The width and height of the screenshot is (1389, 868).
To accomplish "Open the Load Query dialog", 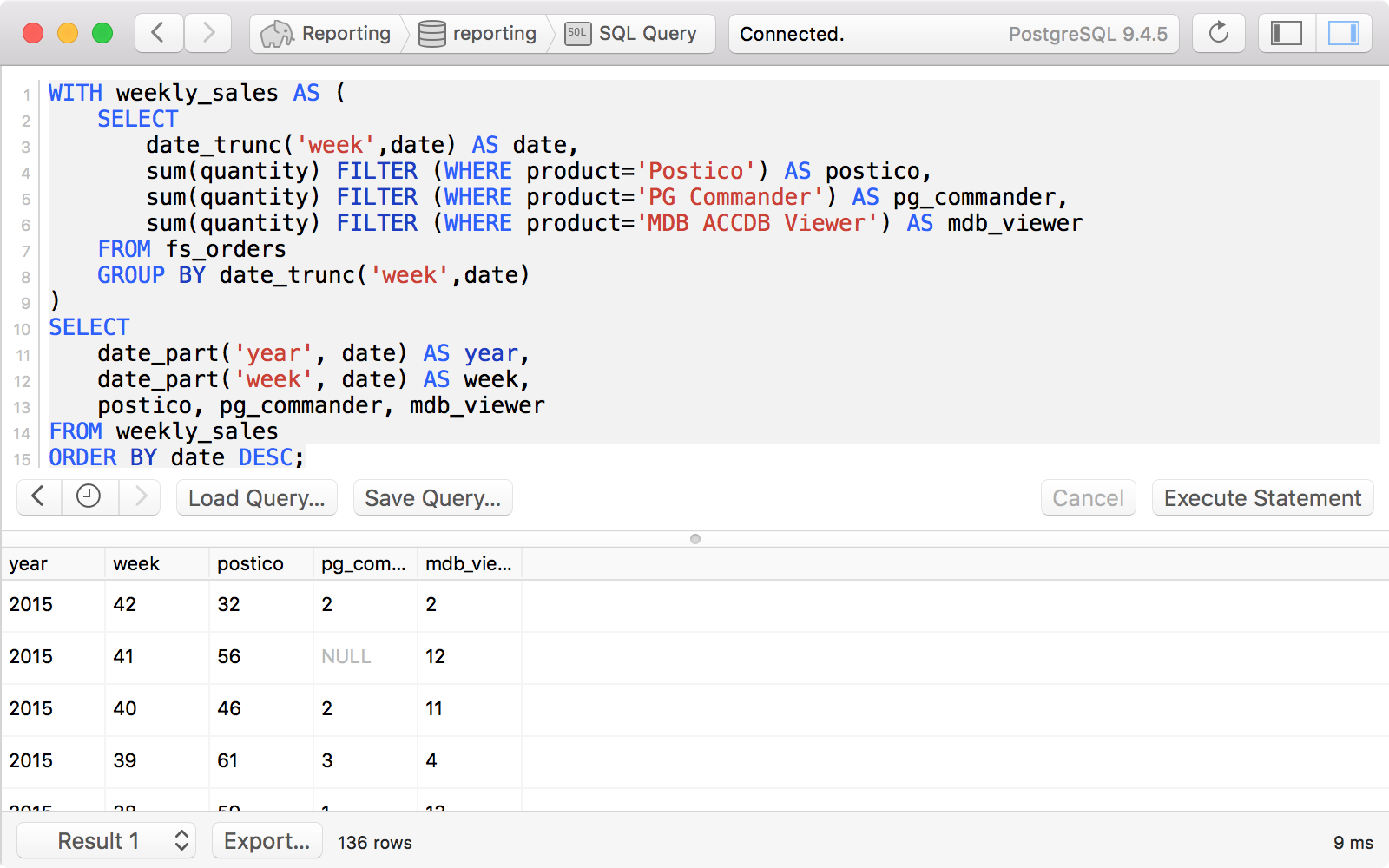I will pyautogui.click(x=256, y=497).
